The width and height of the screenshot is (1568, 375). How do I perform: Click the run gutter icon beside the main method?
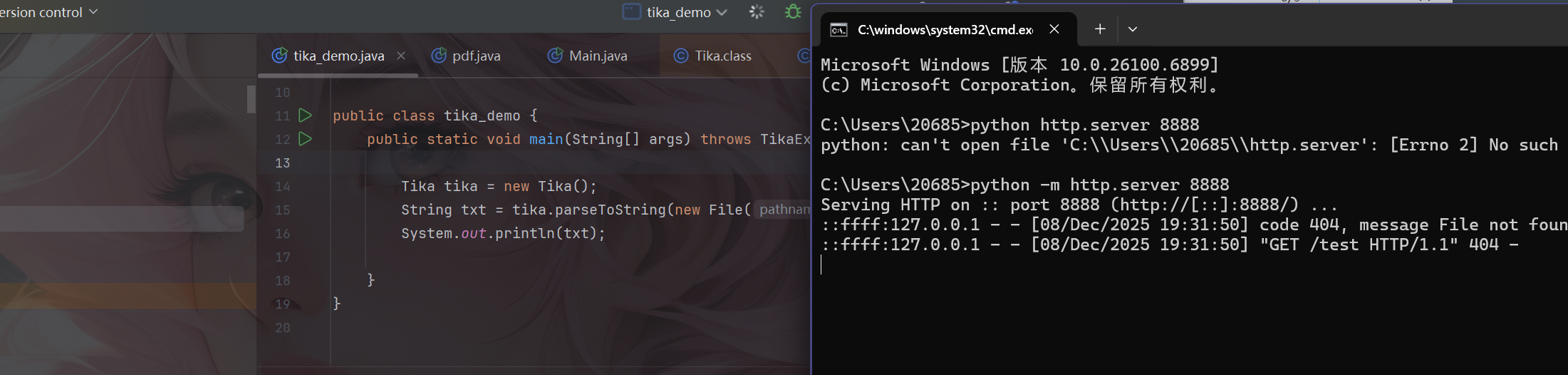point(305,138)
